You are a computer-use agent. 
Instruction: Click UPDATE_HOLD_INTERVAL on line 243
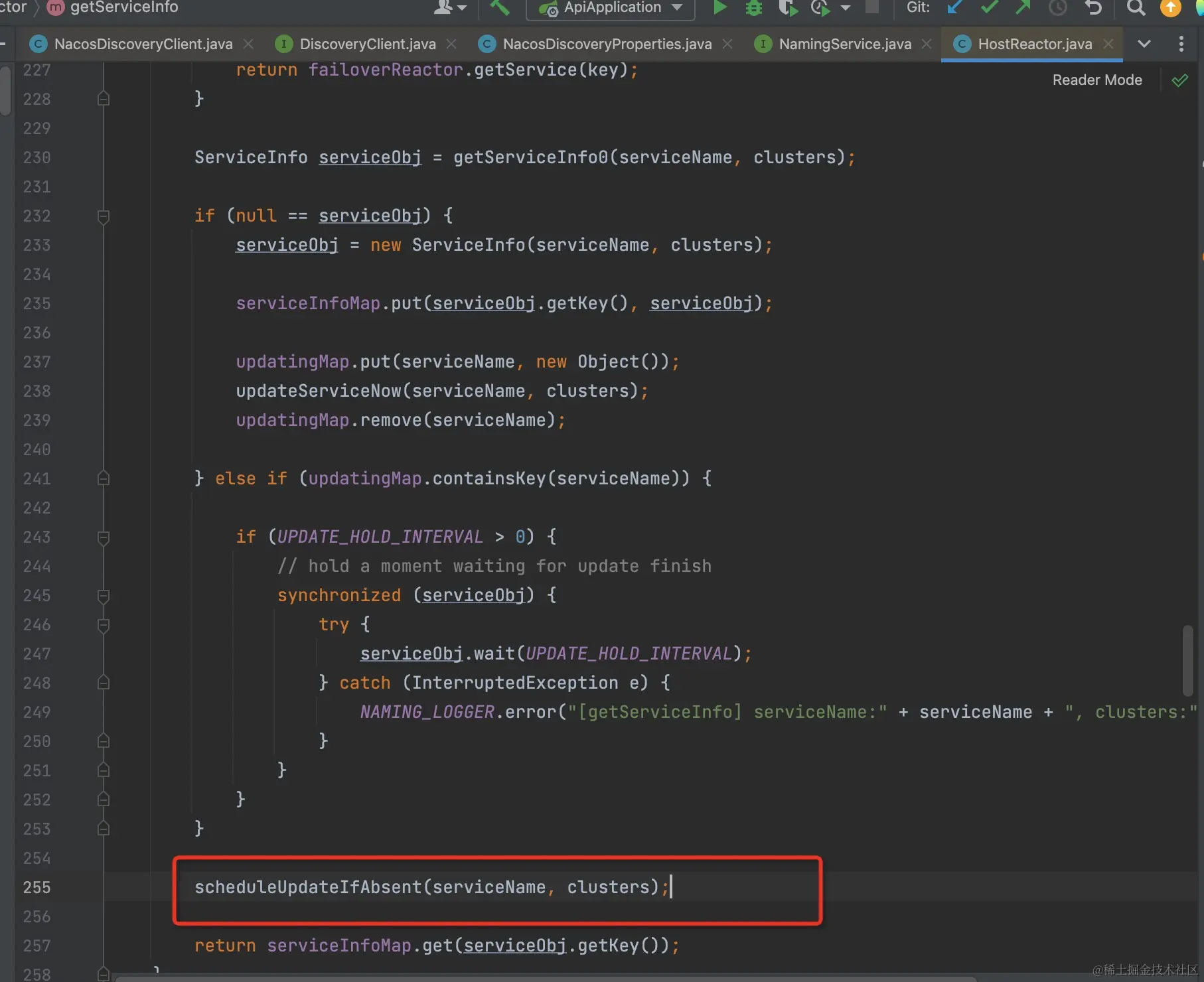tap(380, 537)
